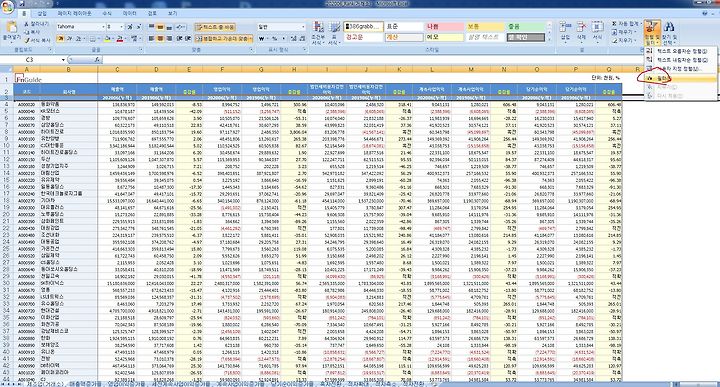Expand the Alignment group dialog launcher
Screen dimensions: 720x387
pos(251,50)
